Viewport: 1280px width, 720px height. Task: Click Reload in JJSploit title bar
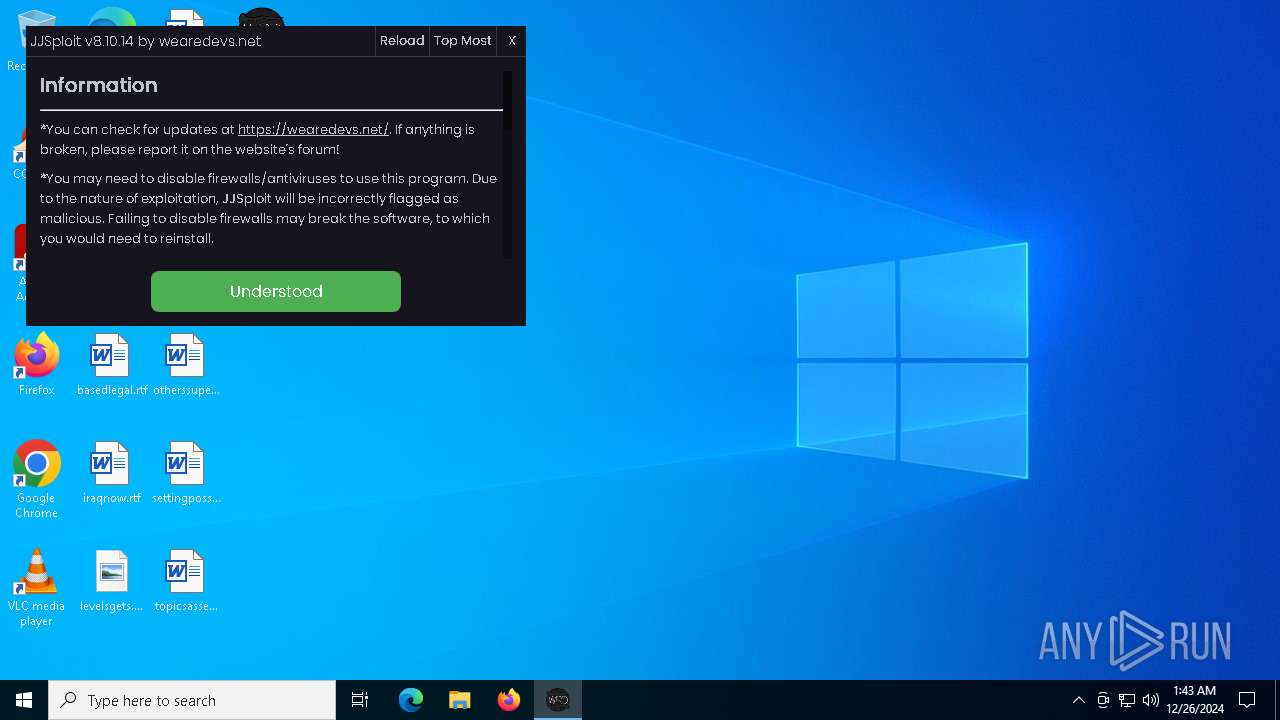coord(402,41)
